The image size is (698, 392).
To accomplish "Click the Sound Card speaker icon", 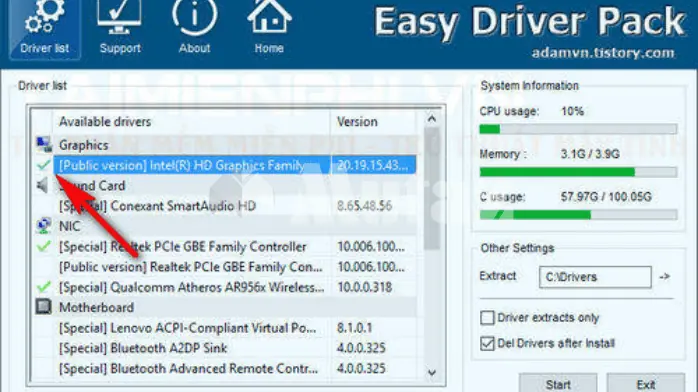I will coord(43,185).
